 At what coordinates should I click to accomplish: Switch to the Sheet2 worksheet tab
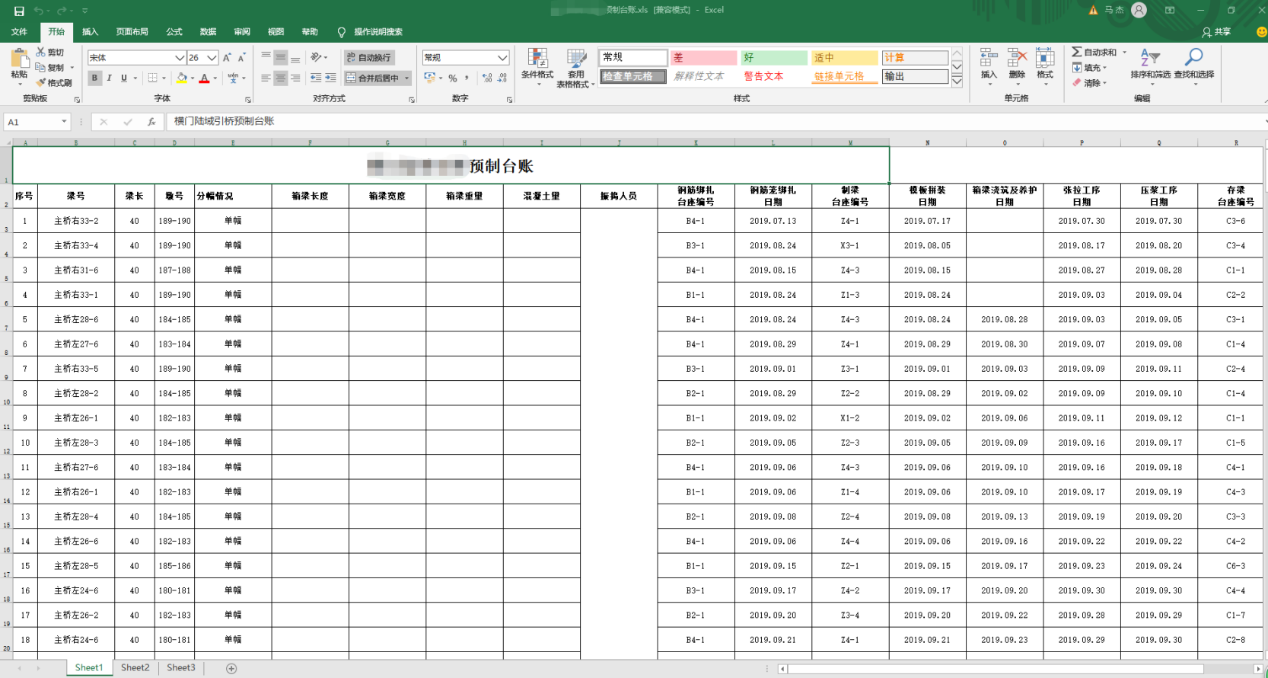[135, 667]
